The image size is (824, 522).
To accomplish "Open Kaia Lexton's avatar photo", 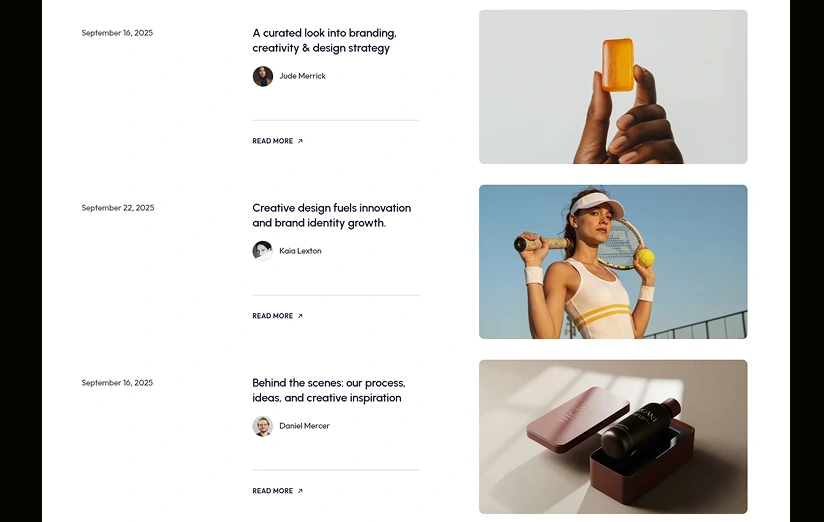I will pyautogui.click(x=263, y=251).
